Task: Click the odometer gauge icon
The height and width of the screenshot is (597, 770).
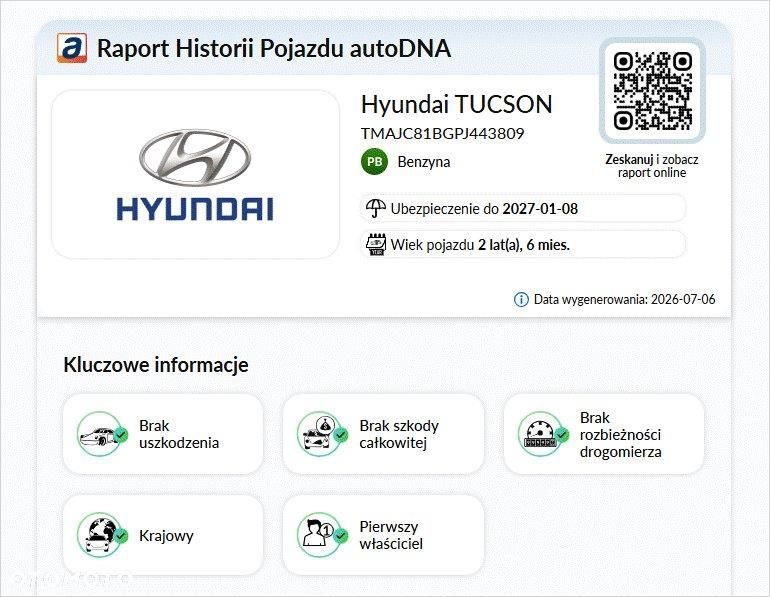Action: [x=542, y=434]
